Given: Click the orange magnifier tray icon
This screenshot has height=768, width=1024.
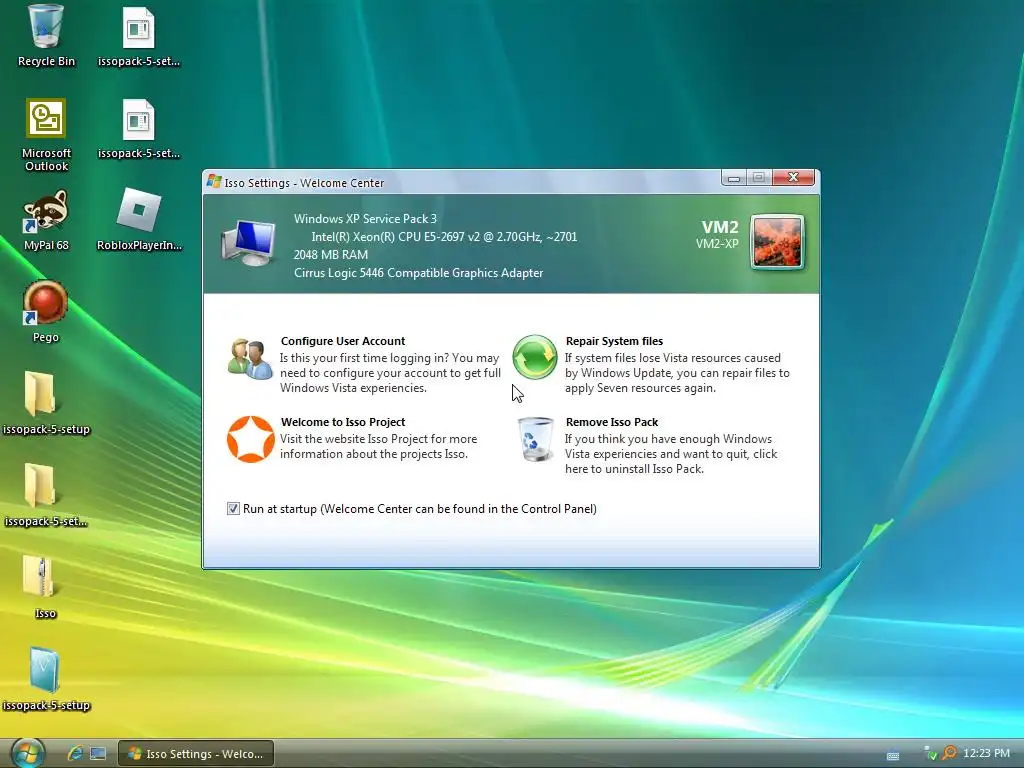Looking at the screenshot, I should (x=950, y=753).
